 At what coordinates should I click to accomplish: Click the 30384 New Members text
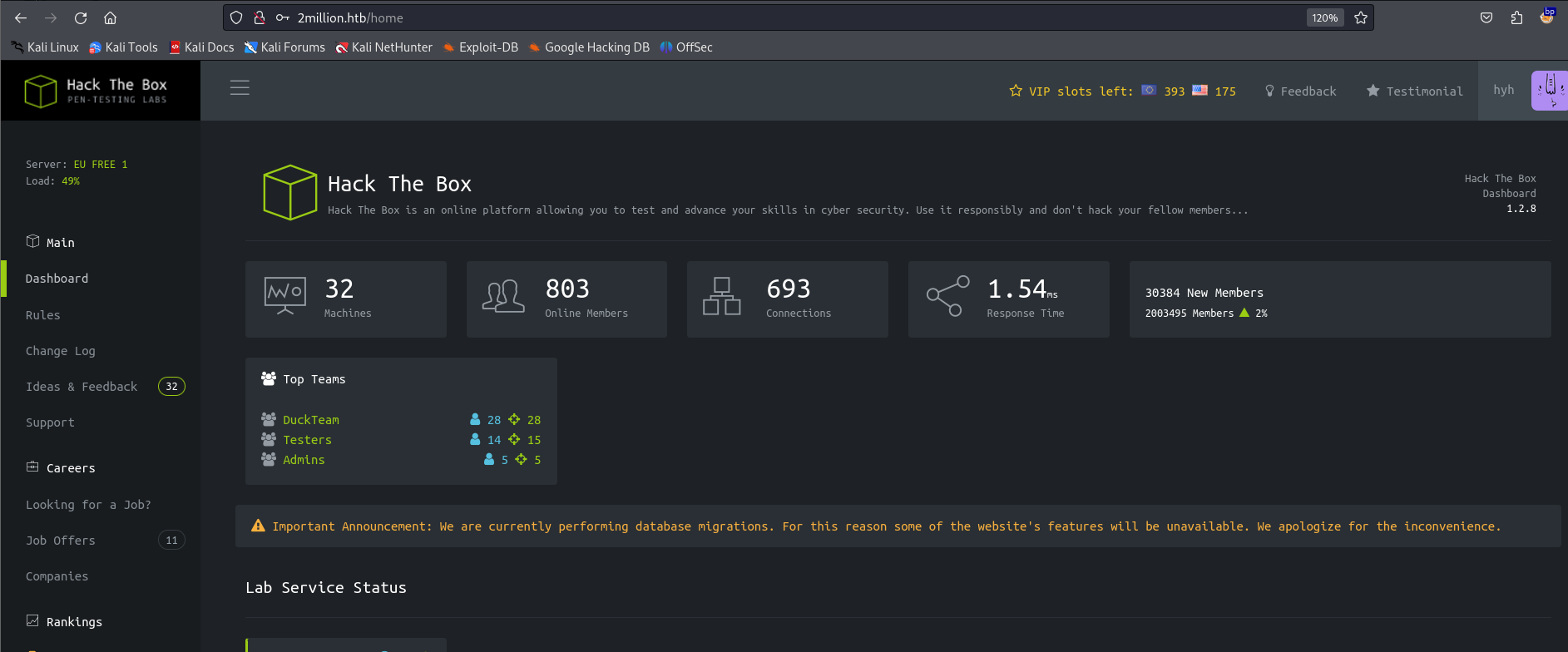[1204, 293]
